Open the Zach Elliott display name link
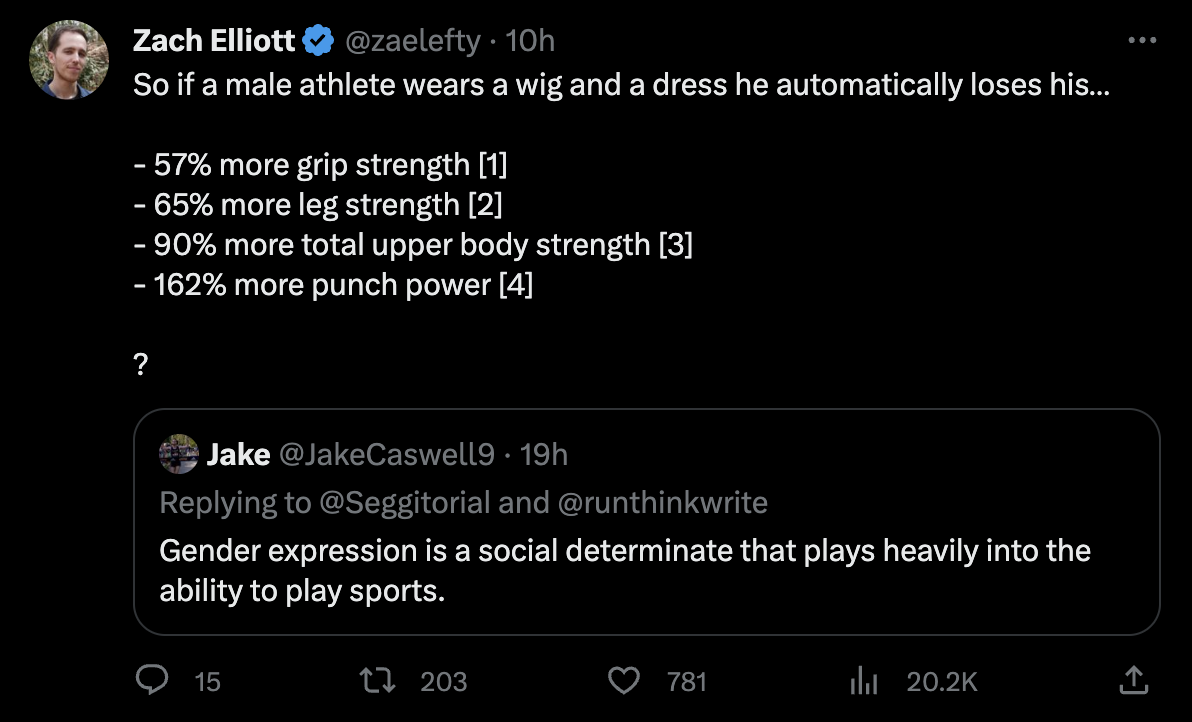Image resolution: width=1192 pixels, height=722 pixels. pos(214,41)
